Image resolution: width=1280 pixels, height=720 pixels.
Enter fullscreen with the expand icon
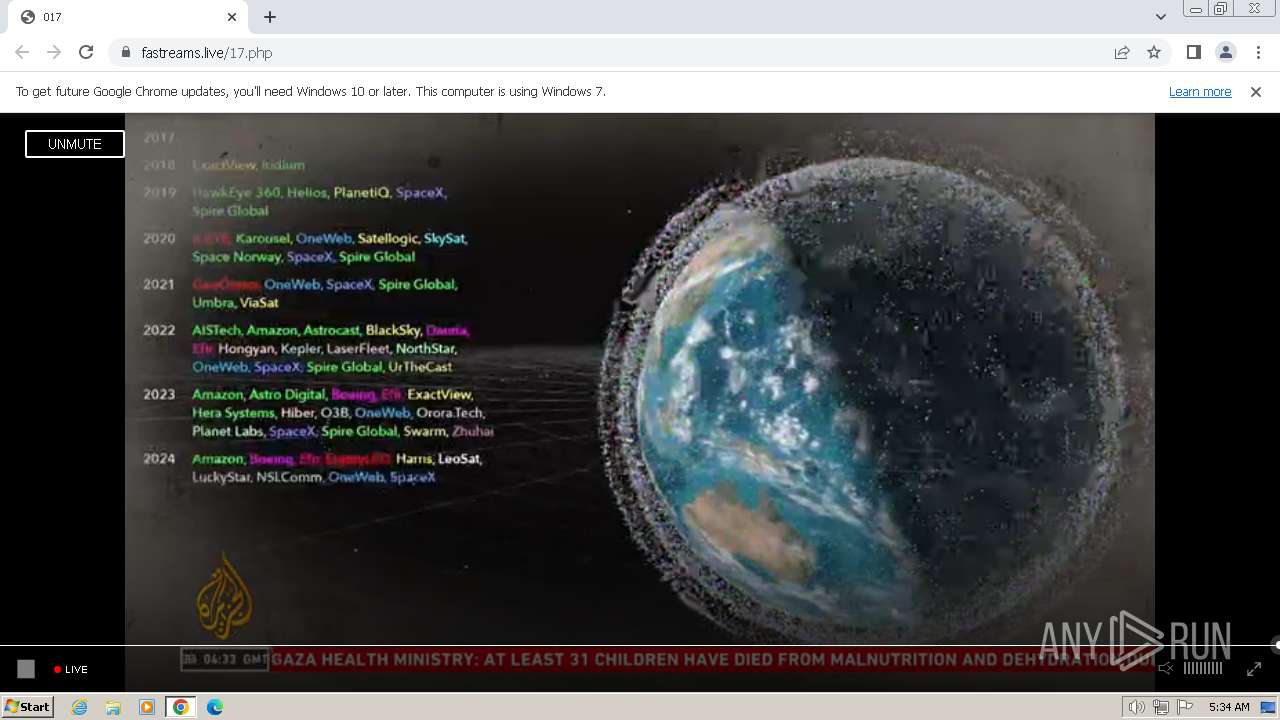click(x=1254, y=669)
